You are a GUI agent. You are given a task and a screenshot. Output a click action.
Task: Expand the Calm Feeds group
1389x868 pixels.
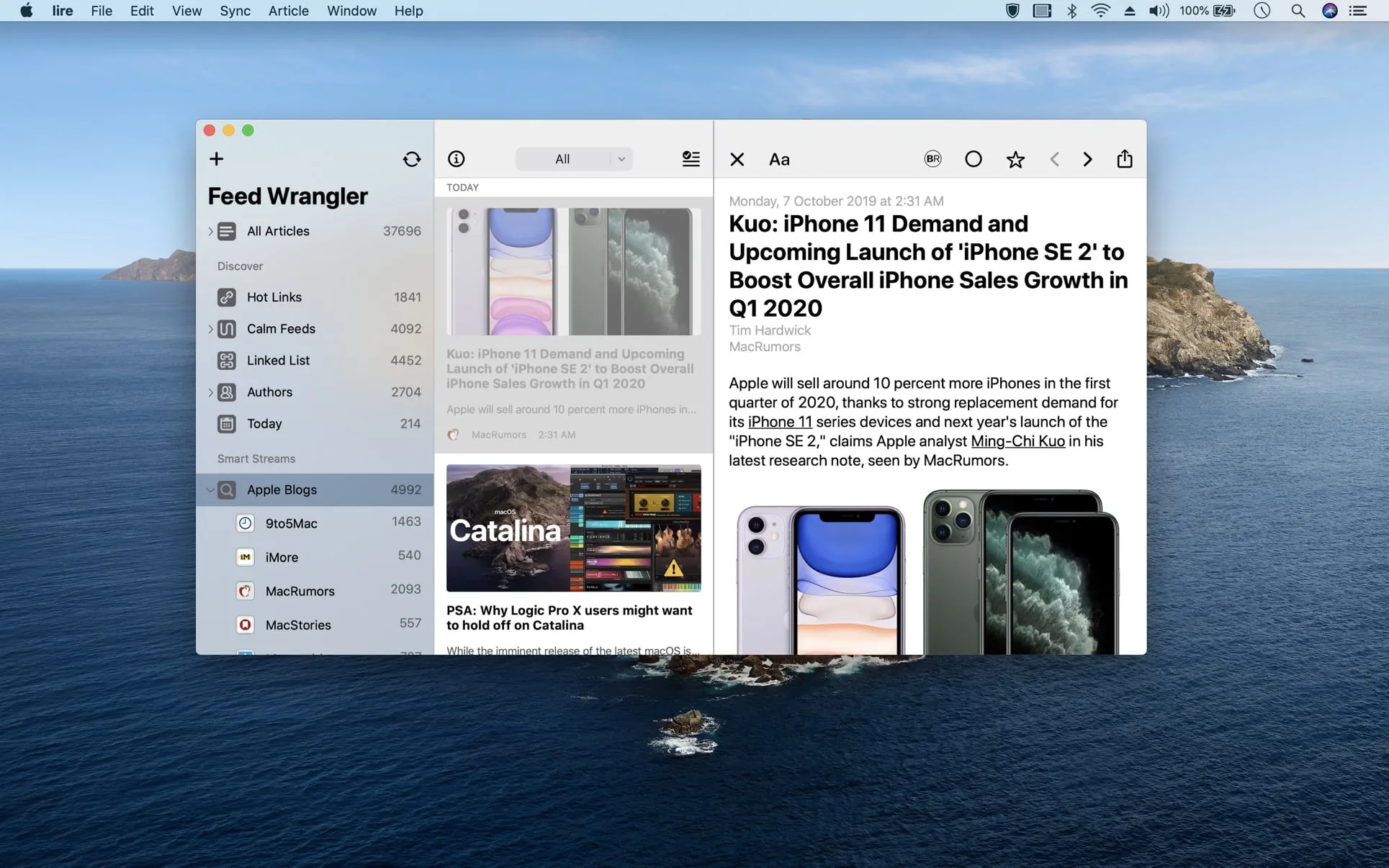click(210, 329)
